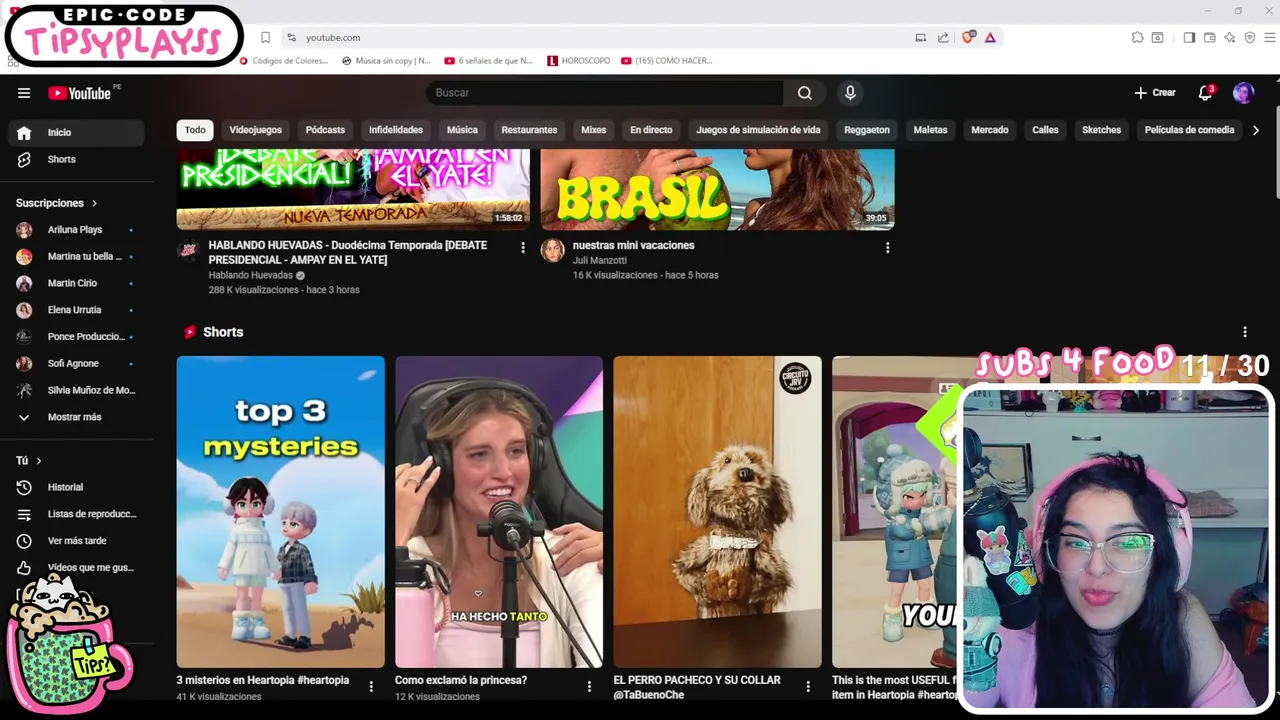Click the browser bookmark icon
The height and width of the screenshot is (720, 1280).
265,38
